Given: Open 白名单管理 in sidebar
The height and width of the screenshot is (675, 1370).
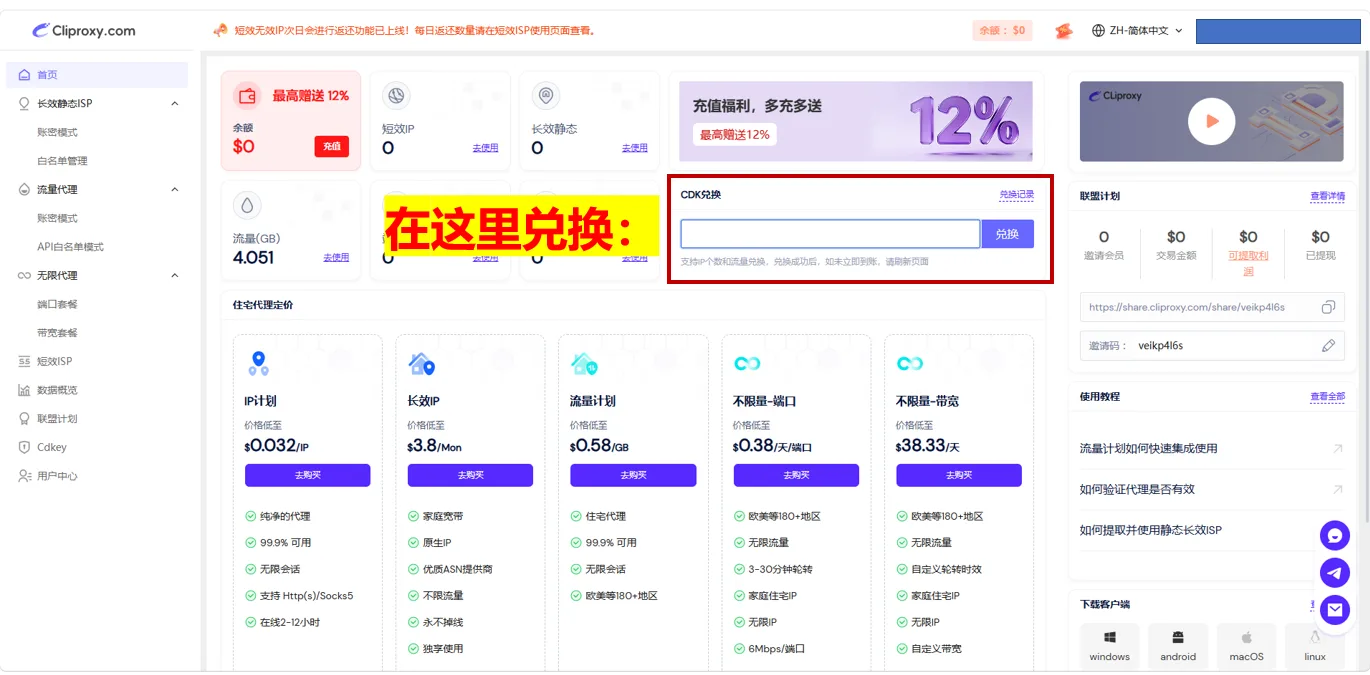Looking at the screenshot, I should coord(62,161).
